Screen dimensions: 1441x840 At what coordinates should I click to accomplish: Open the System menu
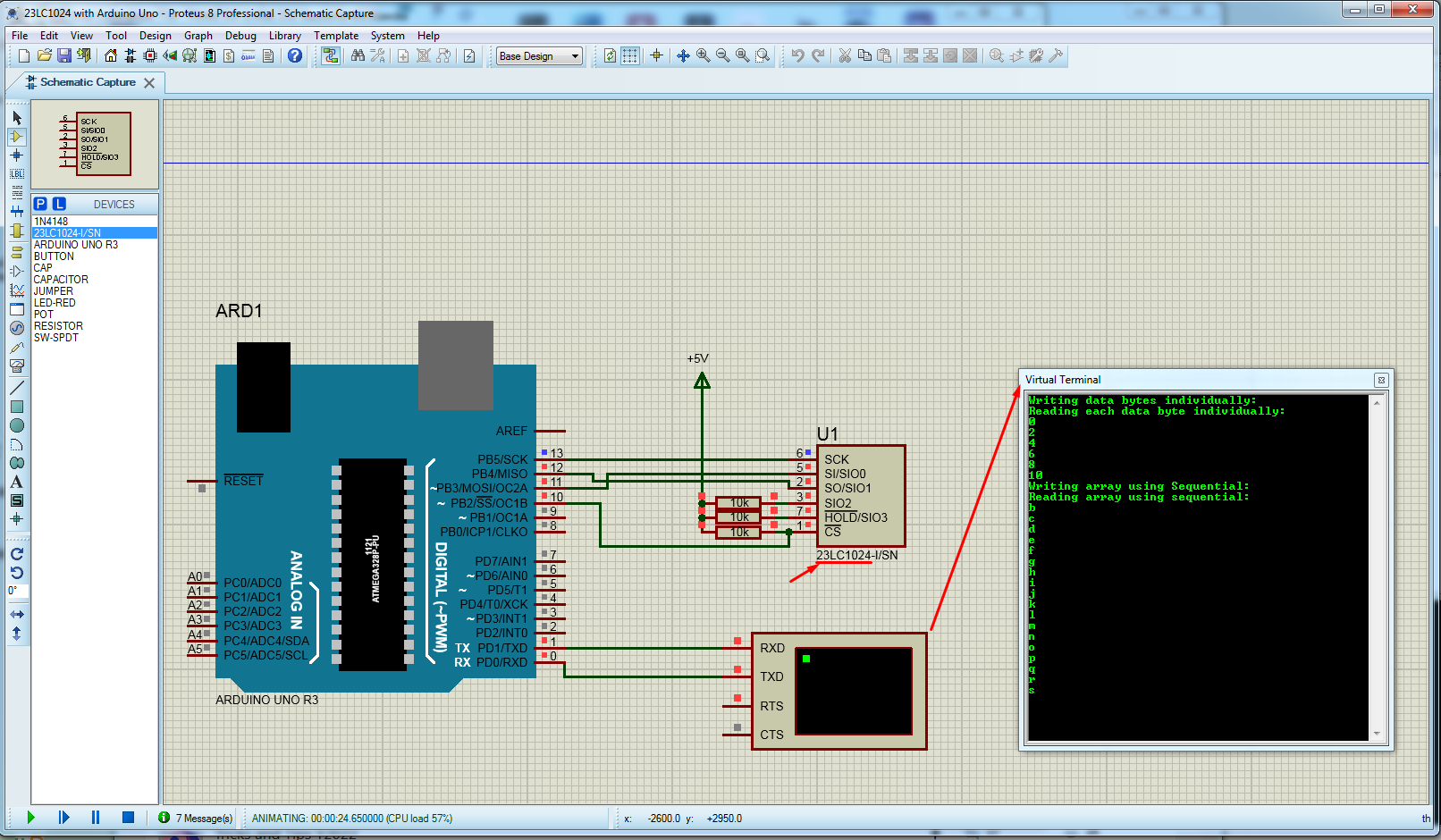tap(388, 36)
